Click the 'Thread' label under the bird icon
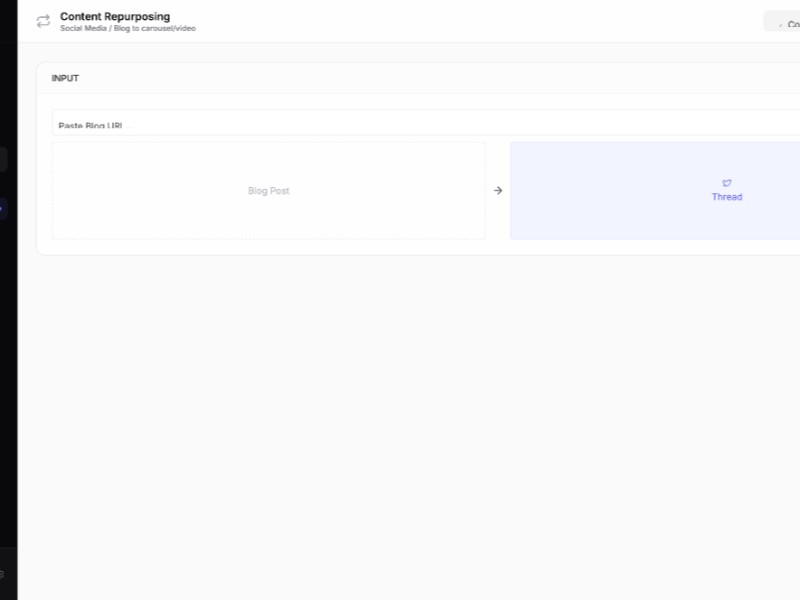Image resolution: width=800 pixels, height=600 pixels. click(x=726, y=197)
